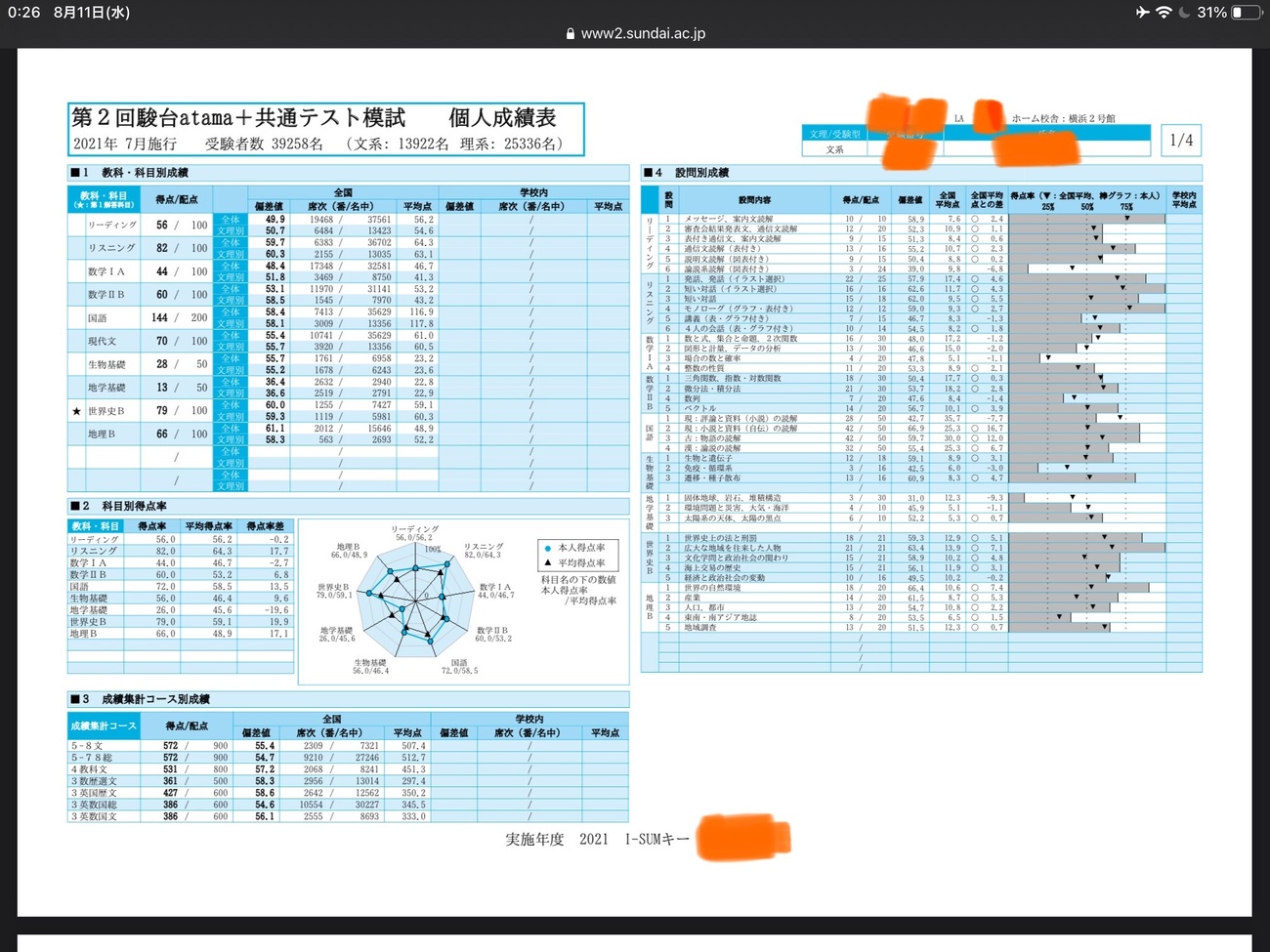Tap the ホーム校舎：横浜２号館 label
Viewport: 1270px width, 952px height.
pos(1063,118)
